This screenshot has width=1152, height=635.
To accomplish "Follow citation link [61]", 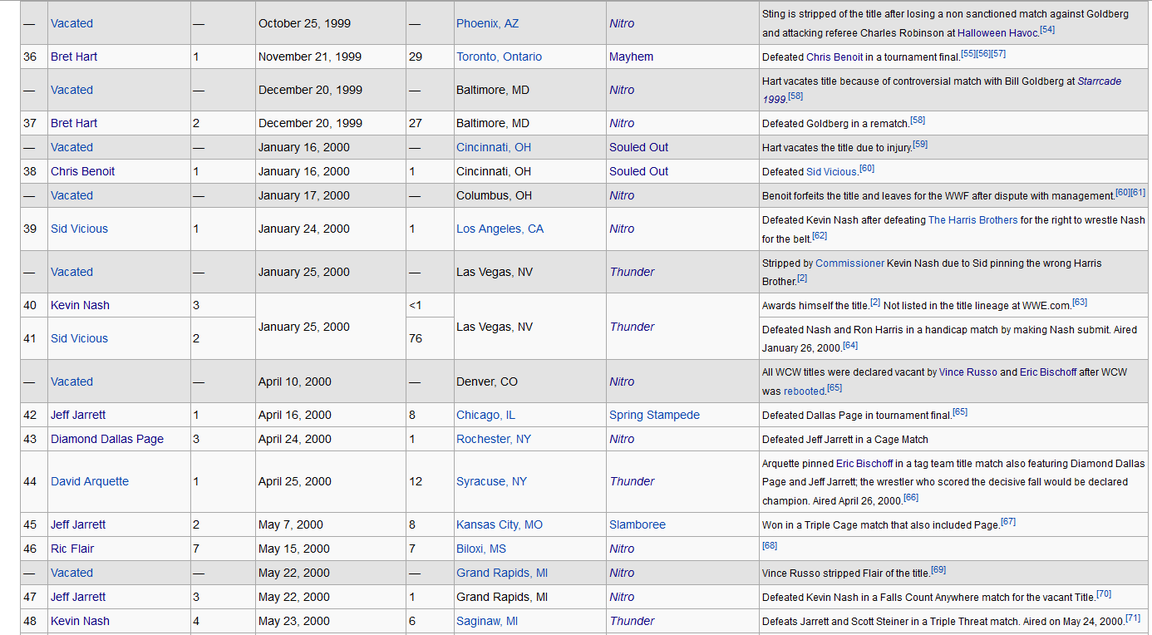I will [x=1138, y=193].
